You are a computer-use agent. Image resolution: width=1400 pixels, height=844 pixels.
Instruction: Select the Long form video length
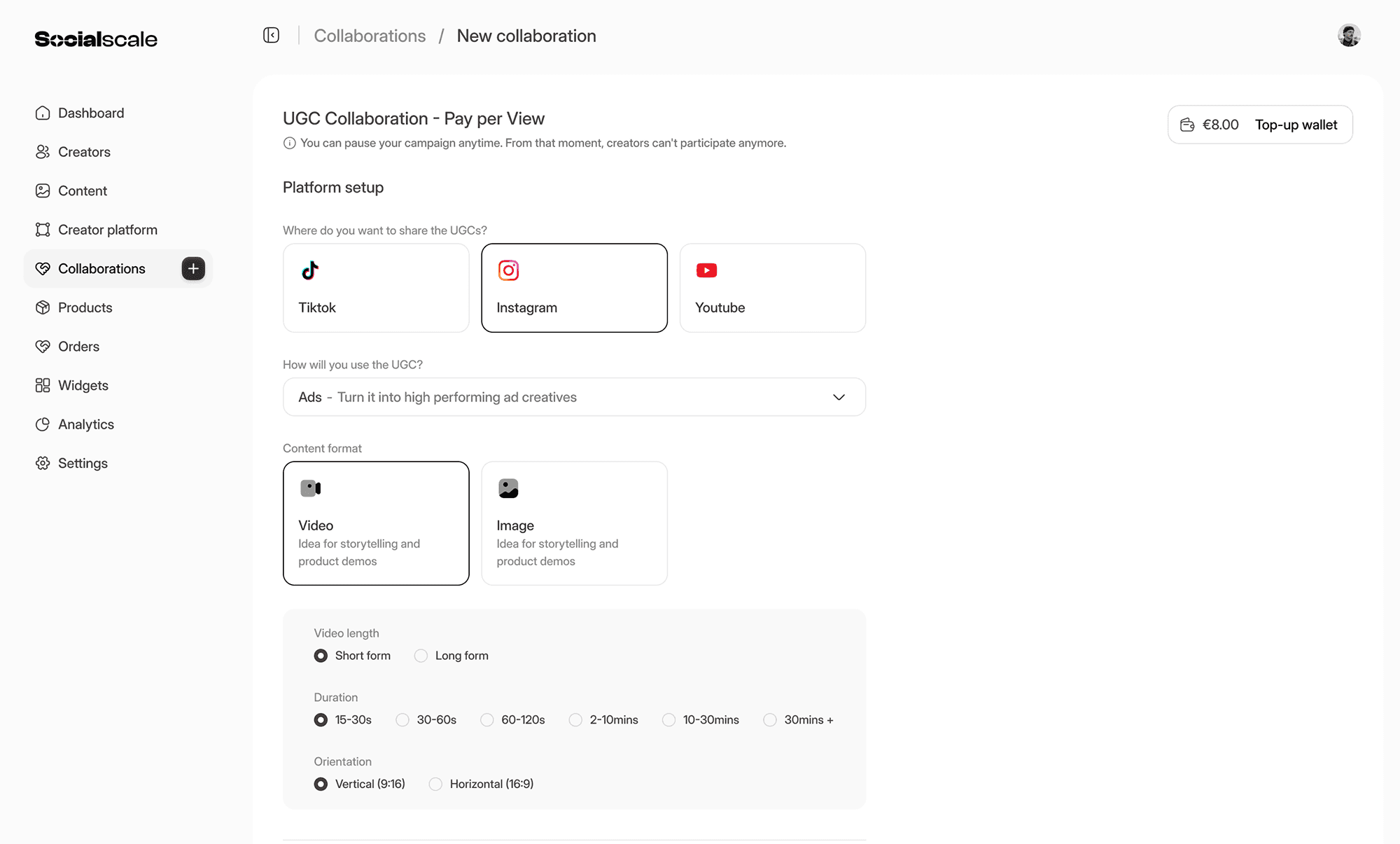421,656
